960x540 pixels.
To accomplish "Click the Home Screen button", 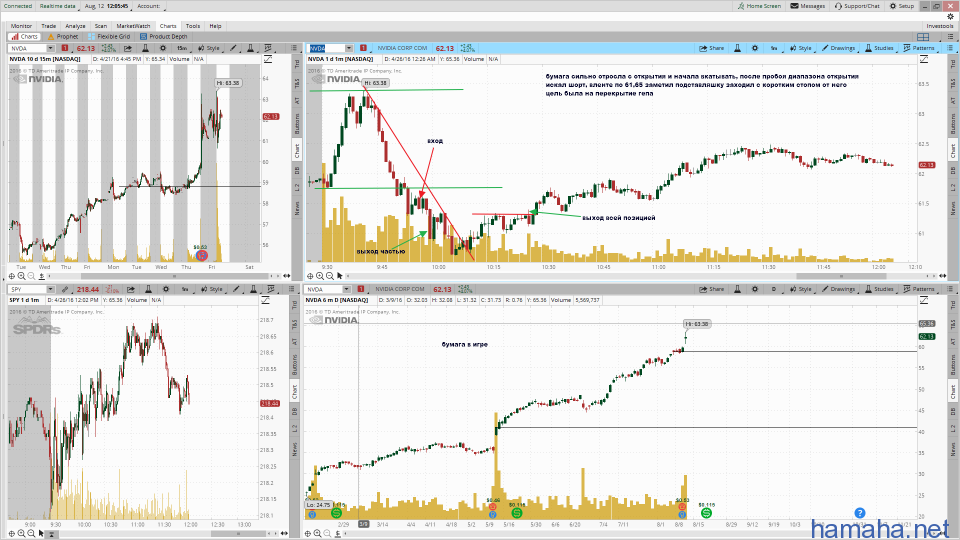I will coord(759,6).
